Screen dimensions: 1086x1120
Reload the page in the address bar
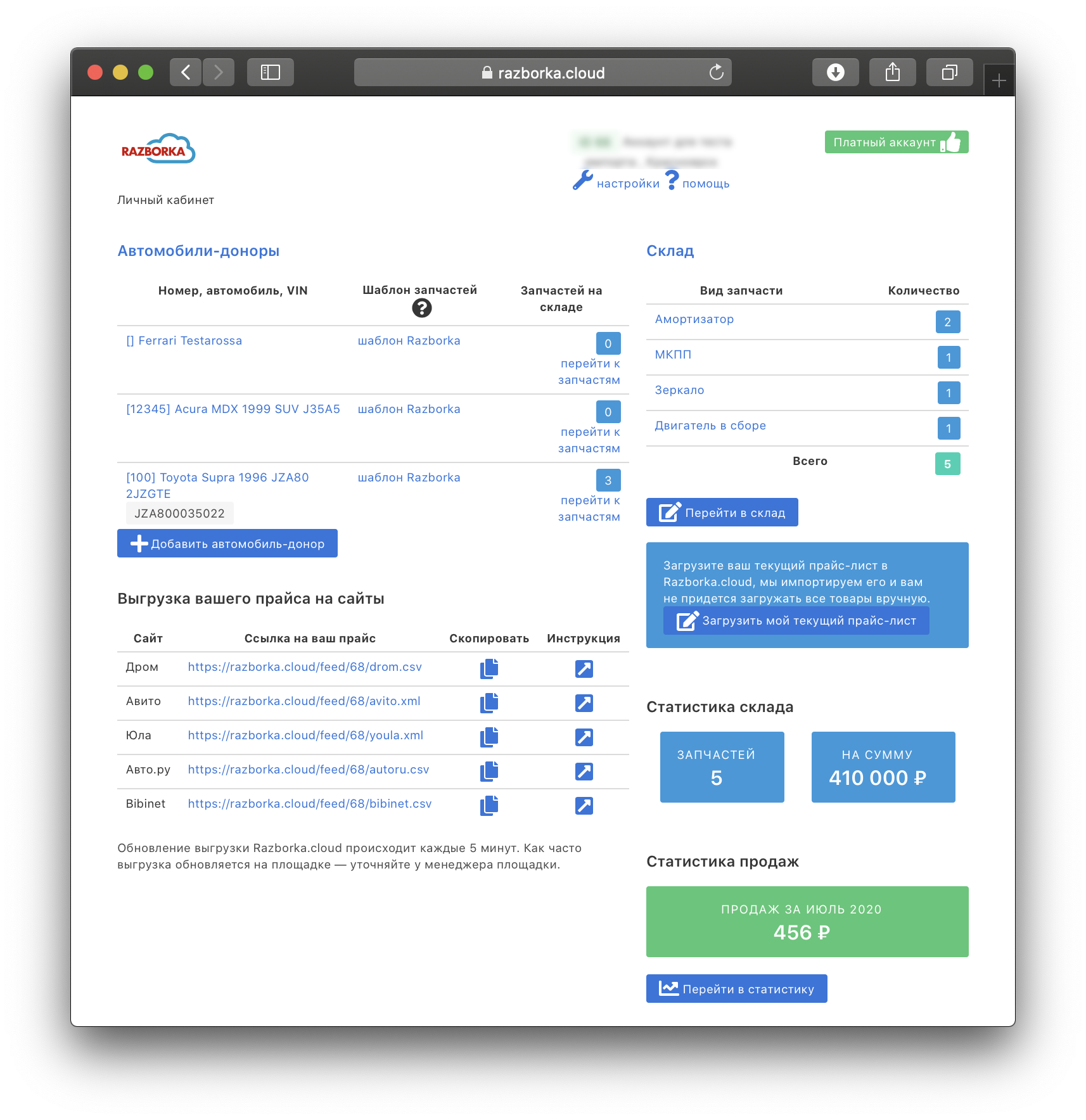pyautogui.click(x=716, y=72)
